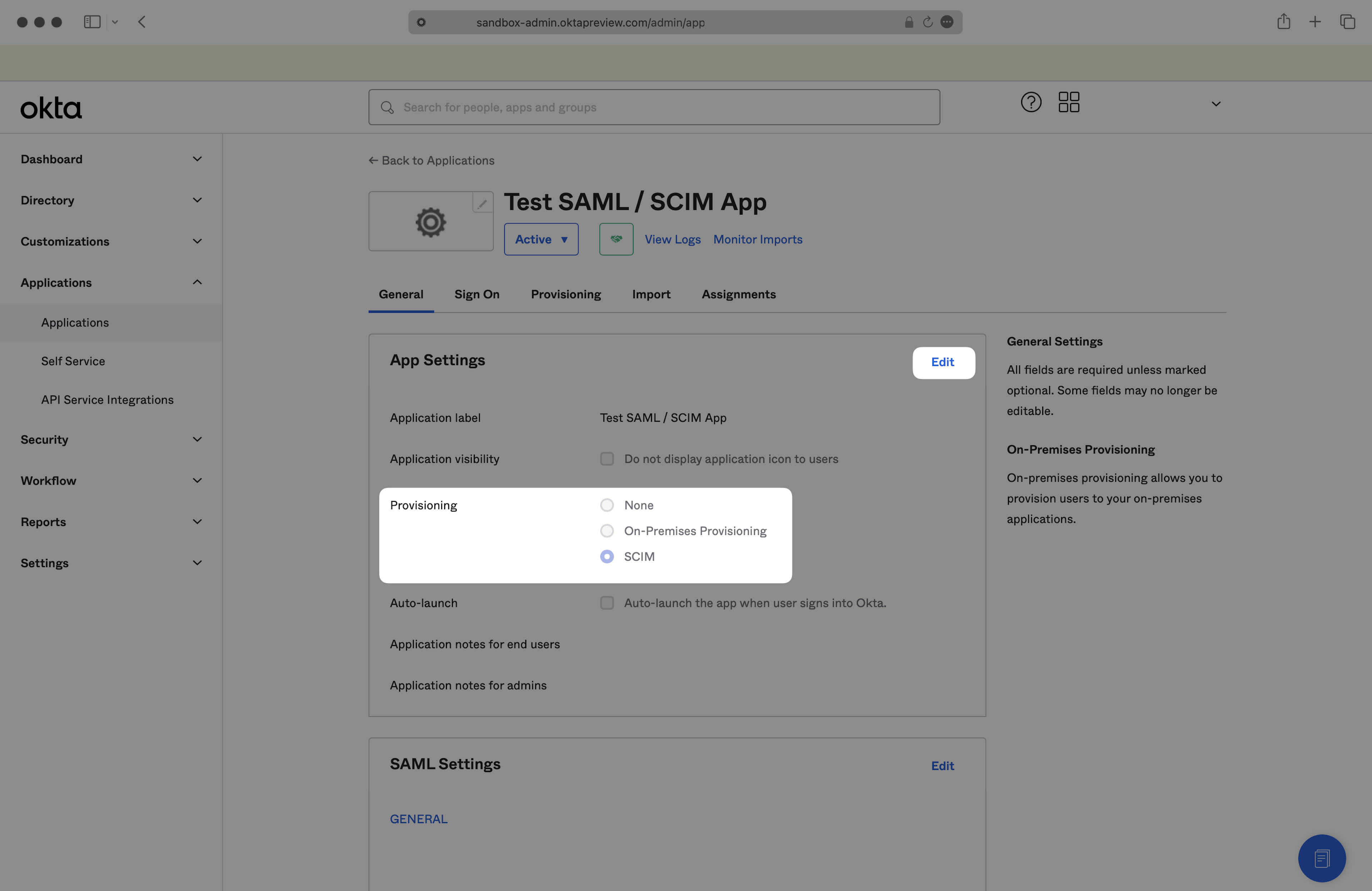Select On-Premises Provisioning radio option
Image resolution: width=1372 pixels, height=891 pixels.
(606, 531)
